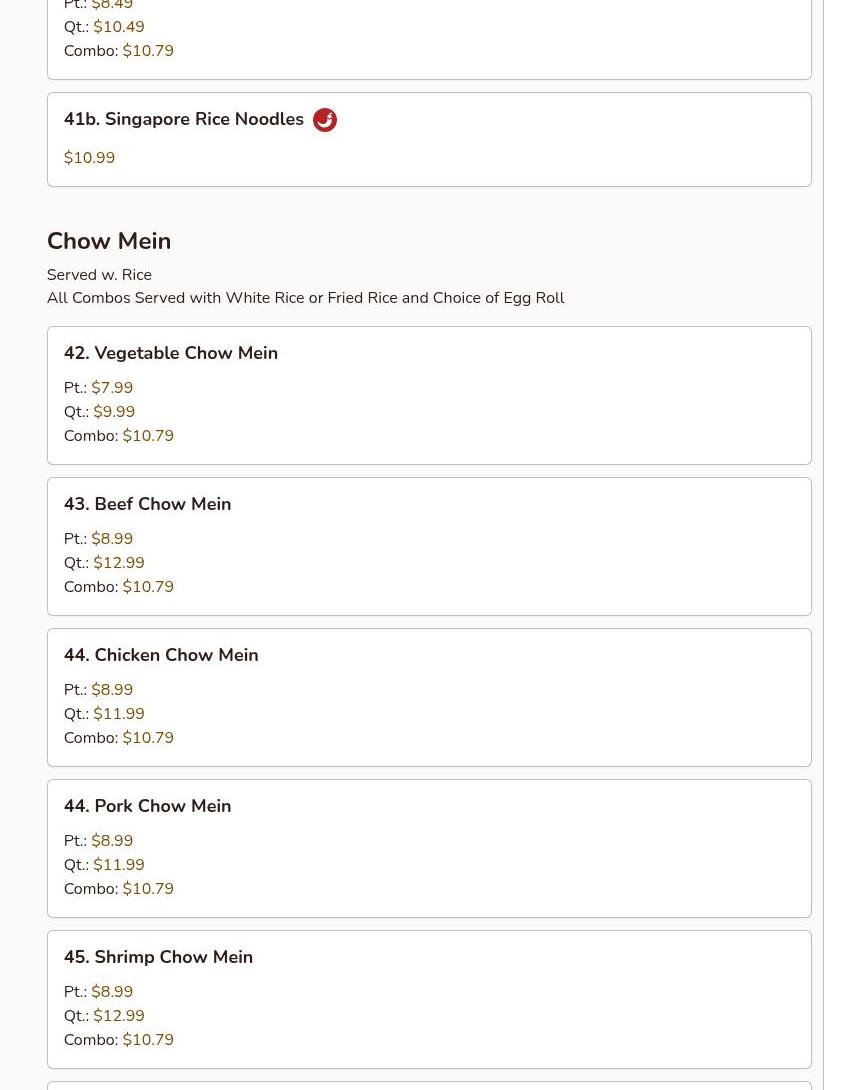The image size is (844, 1090).
Task: Open 42. Vegetable Chow Mein item
Action: pyautogui.click(x=429, y=396)
